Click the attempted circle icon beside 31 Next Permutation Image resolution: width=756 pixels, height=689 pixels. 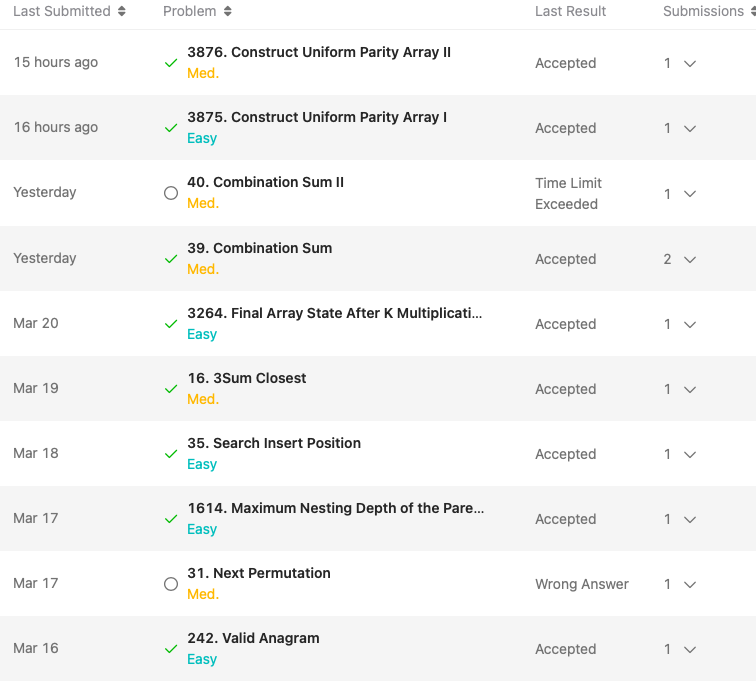(171, 584)
